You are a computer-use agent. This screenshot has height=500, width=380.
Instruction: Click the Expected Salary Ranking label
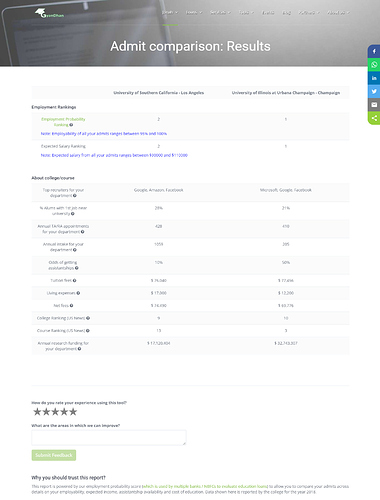coord(63,146)
